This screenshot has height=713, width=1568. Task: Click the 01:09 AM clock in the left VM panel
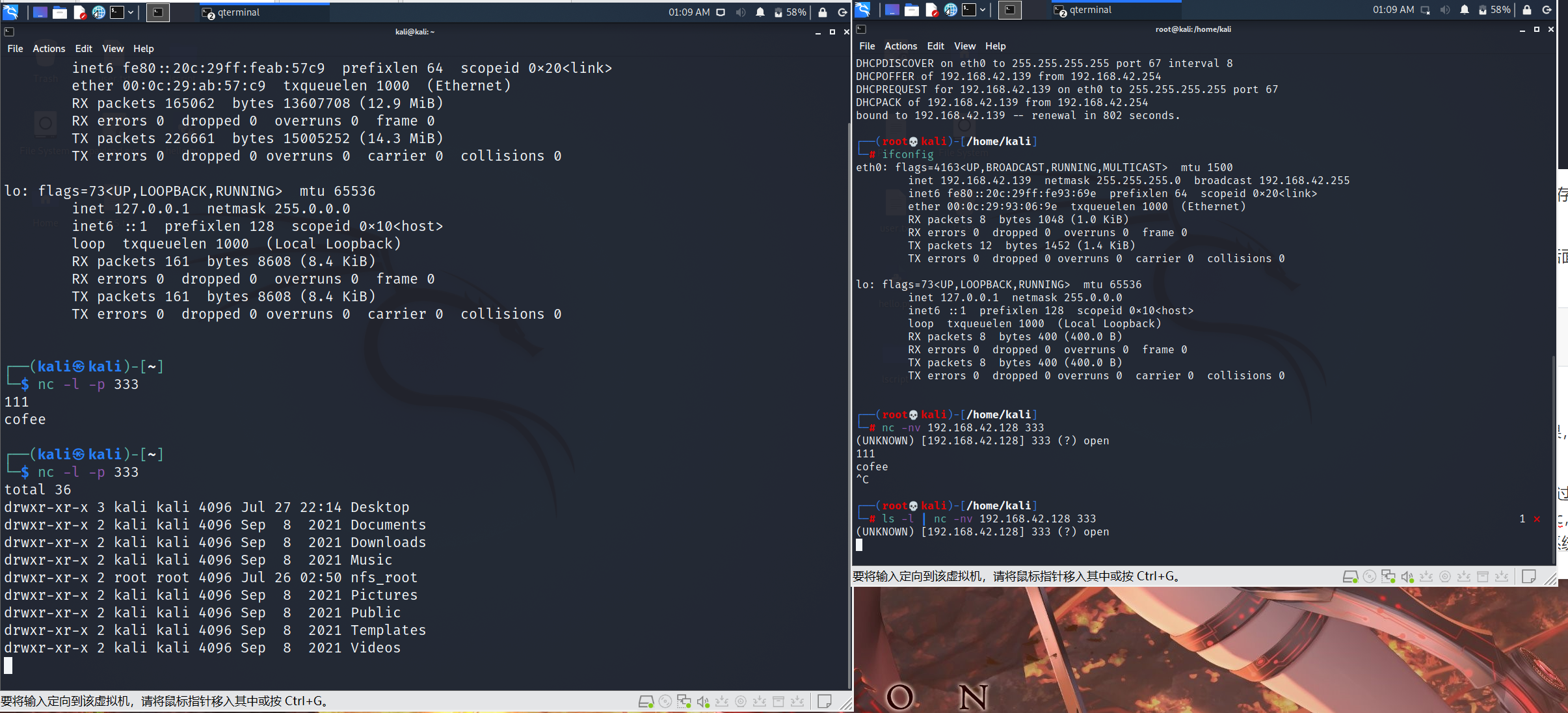689,12
